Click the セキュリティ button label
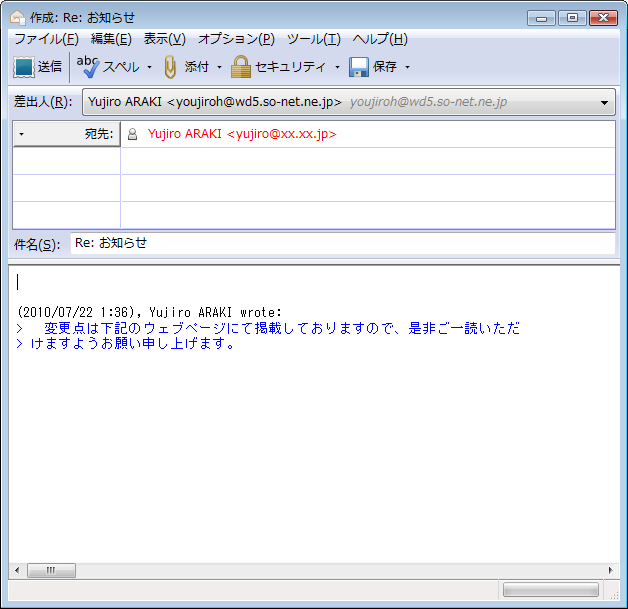 pos(290,67)
